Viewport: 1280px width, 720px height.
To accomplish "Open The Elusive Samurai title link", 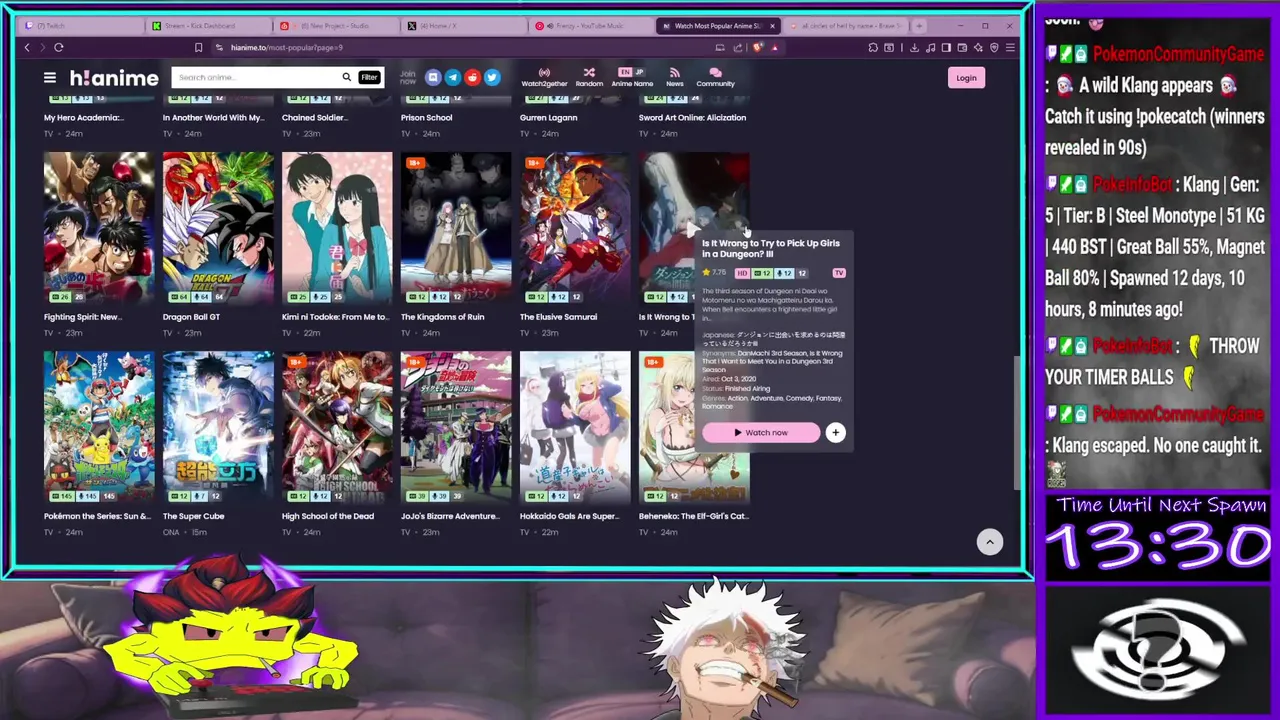I will 558,317.
